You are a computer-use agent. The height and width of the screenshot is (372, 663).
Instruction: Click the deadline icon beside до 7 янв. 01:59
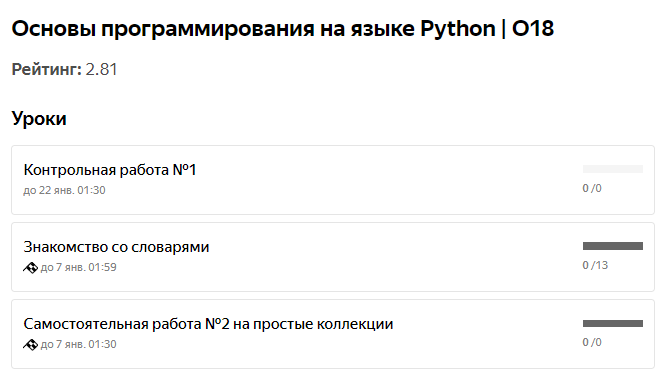30,268
